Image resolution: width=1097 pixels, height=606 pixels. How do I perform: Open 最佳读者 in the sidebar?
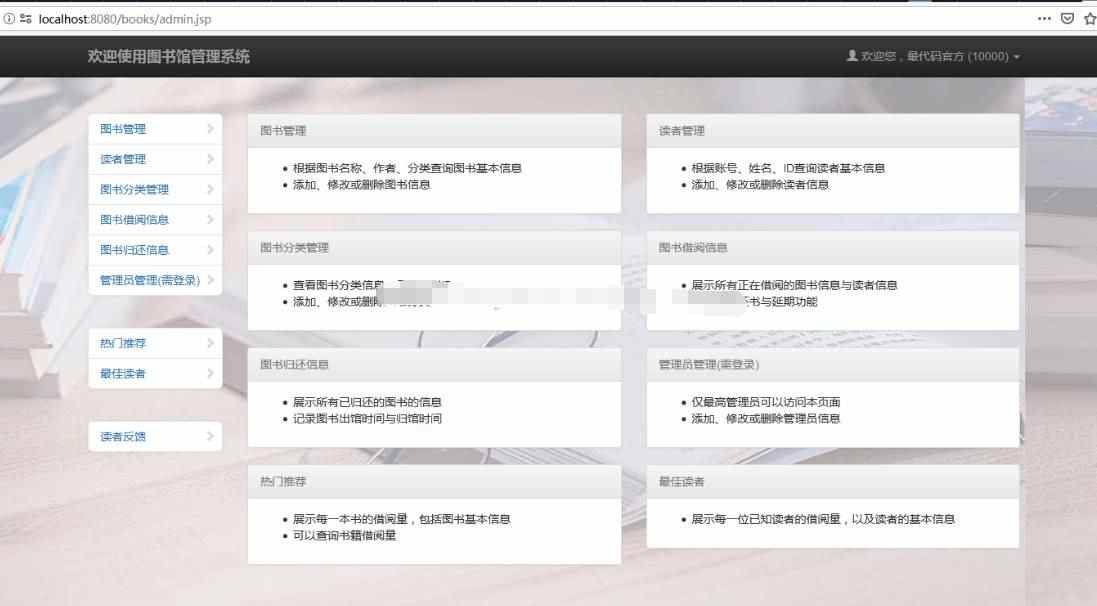coord(155,373)
